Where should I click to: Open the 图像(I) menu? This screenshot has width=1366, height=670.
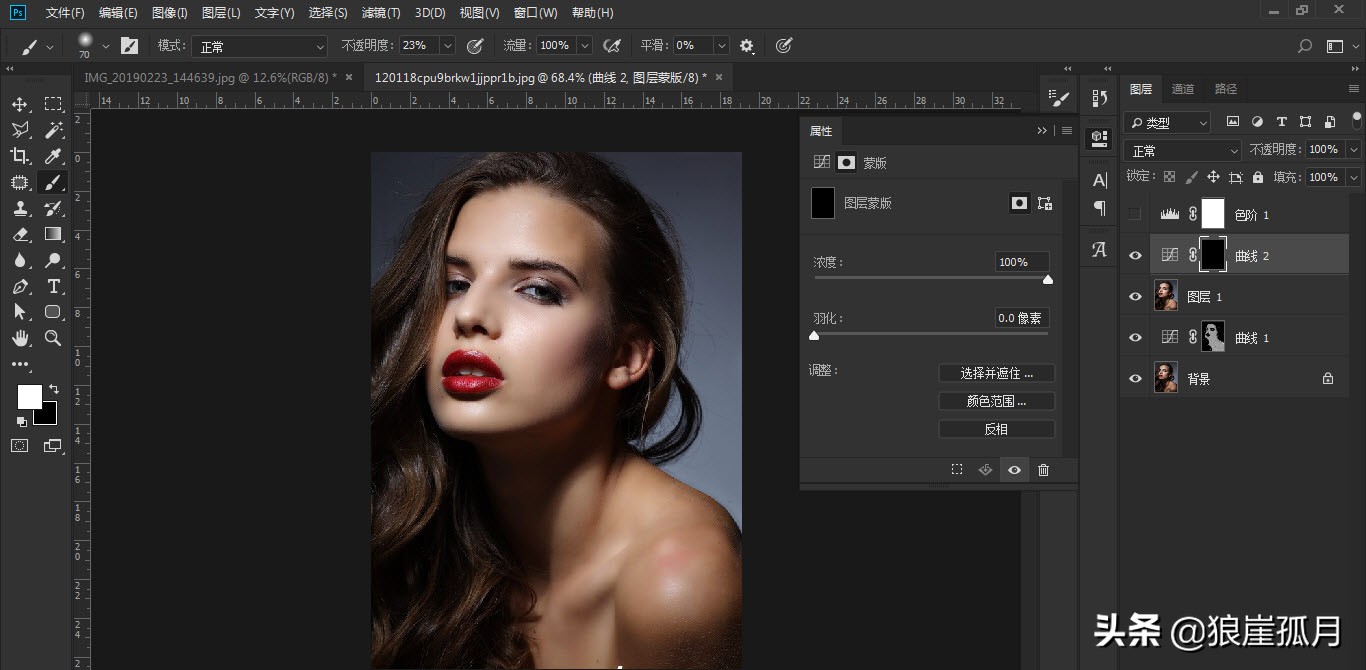[170, 13]
